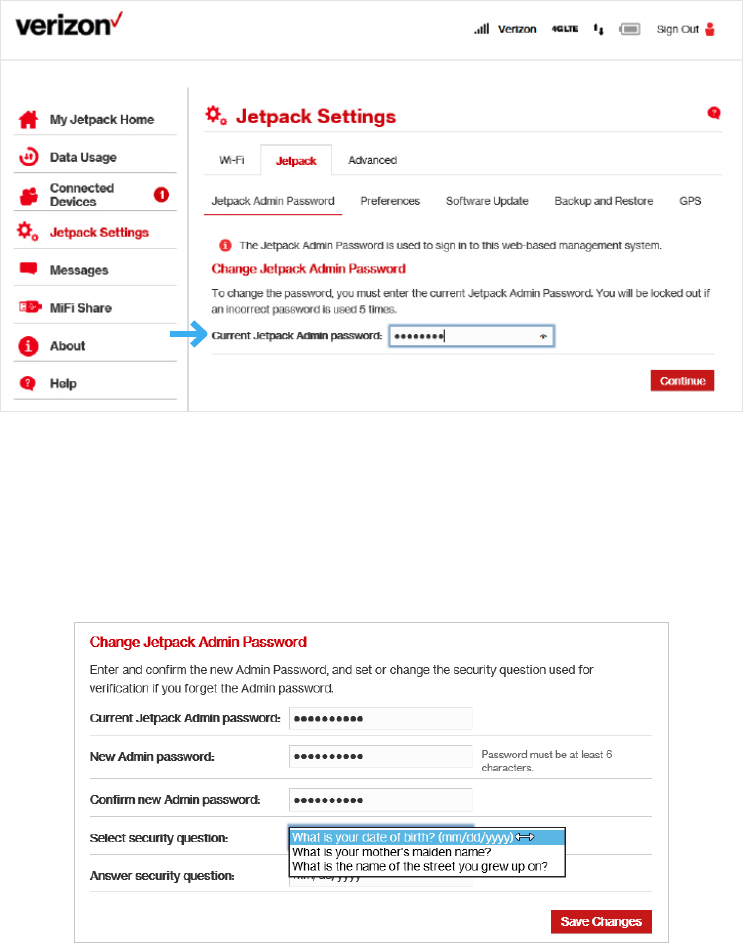Check the signal strength bars icon

tap(481, 28)
